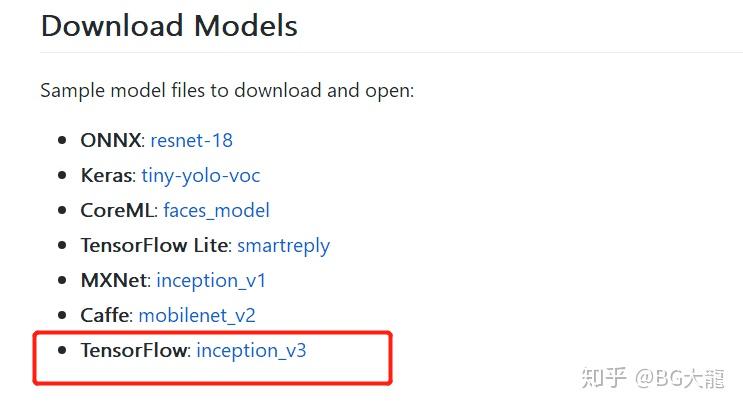Click the bold TensorFlow Lite label

pyautogui.click(x=156, y=245)
